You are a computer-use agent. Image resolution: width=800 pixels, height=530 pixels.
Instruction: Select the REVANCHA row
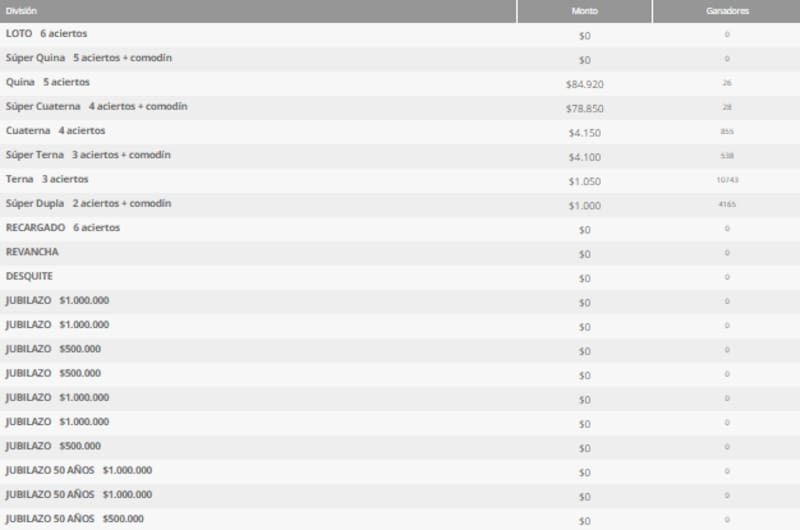tap(32, 252)
